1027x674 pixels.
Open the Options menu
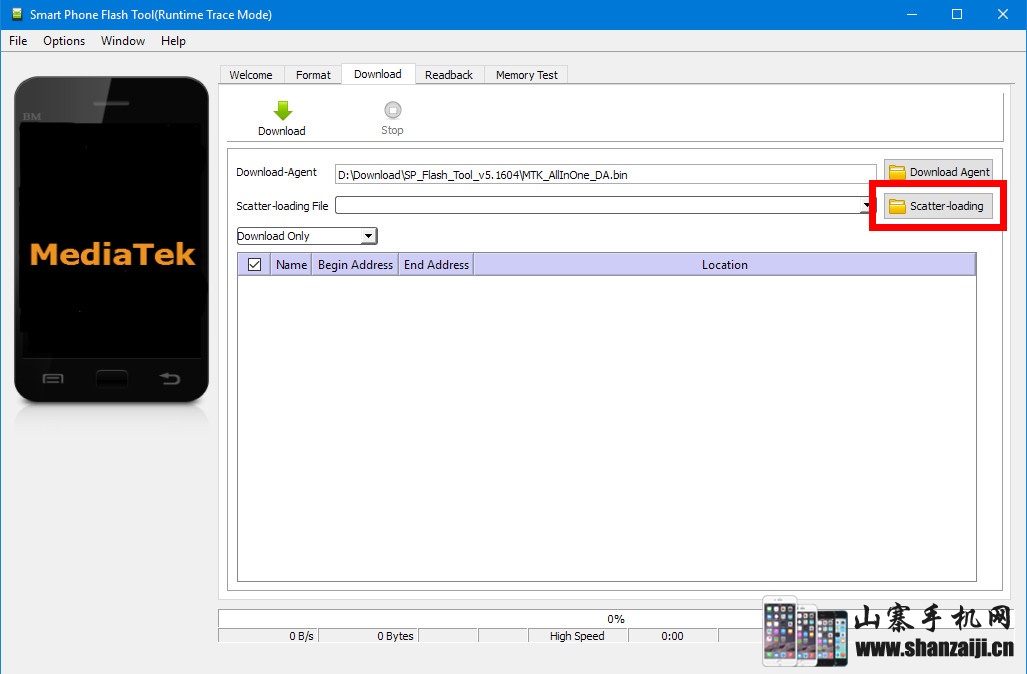point(64,41)
